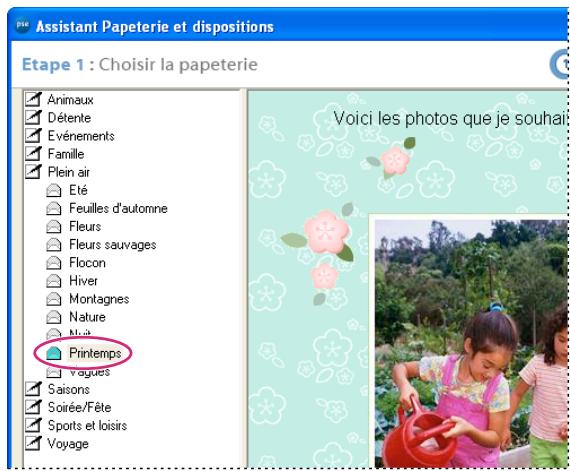Screen dimensions: 570x471
Task: Select the Animaux stationery category
Action: tap(71, 100)
